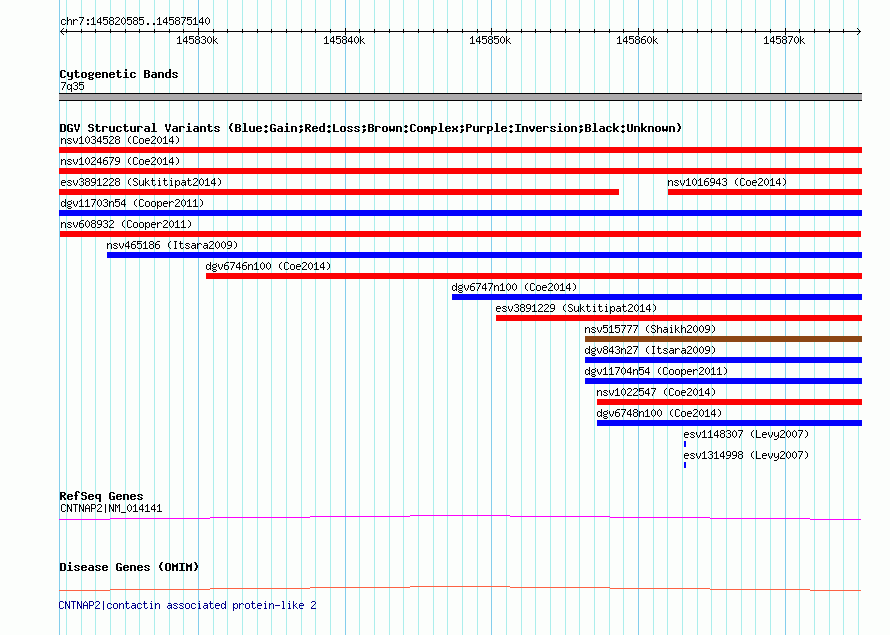Select the esv1314998 (Levy2007) variant label
890x635 pixels.
(746, 455)
